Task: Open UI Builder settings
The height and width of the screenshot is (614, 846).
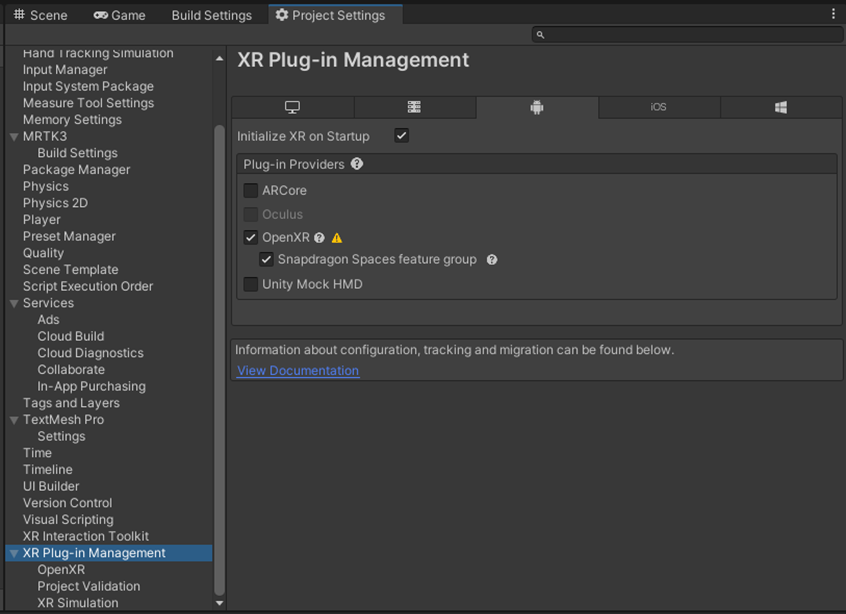Action: point(51,487)
